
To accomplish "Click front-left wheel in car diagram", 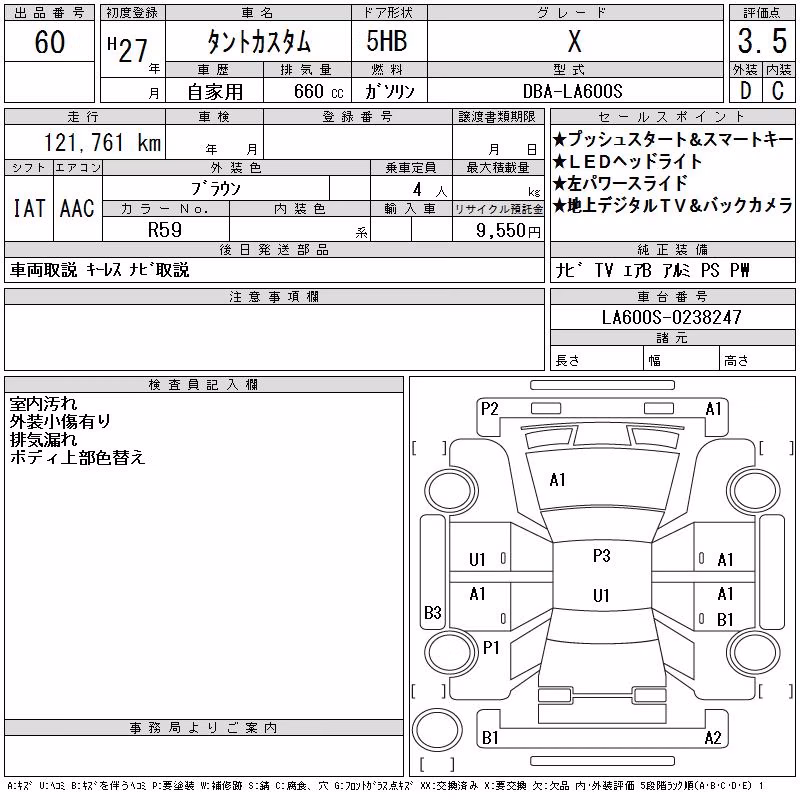I will tap(451, 492).
